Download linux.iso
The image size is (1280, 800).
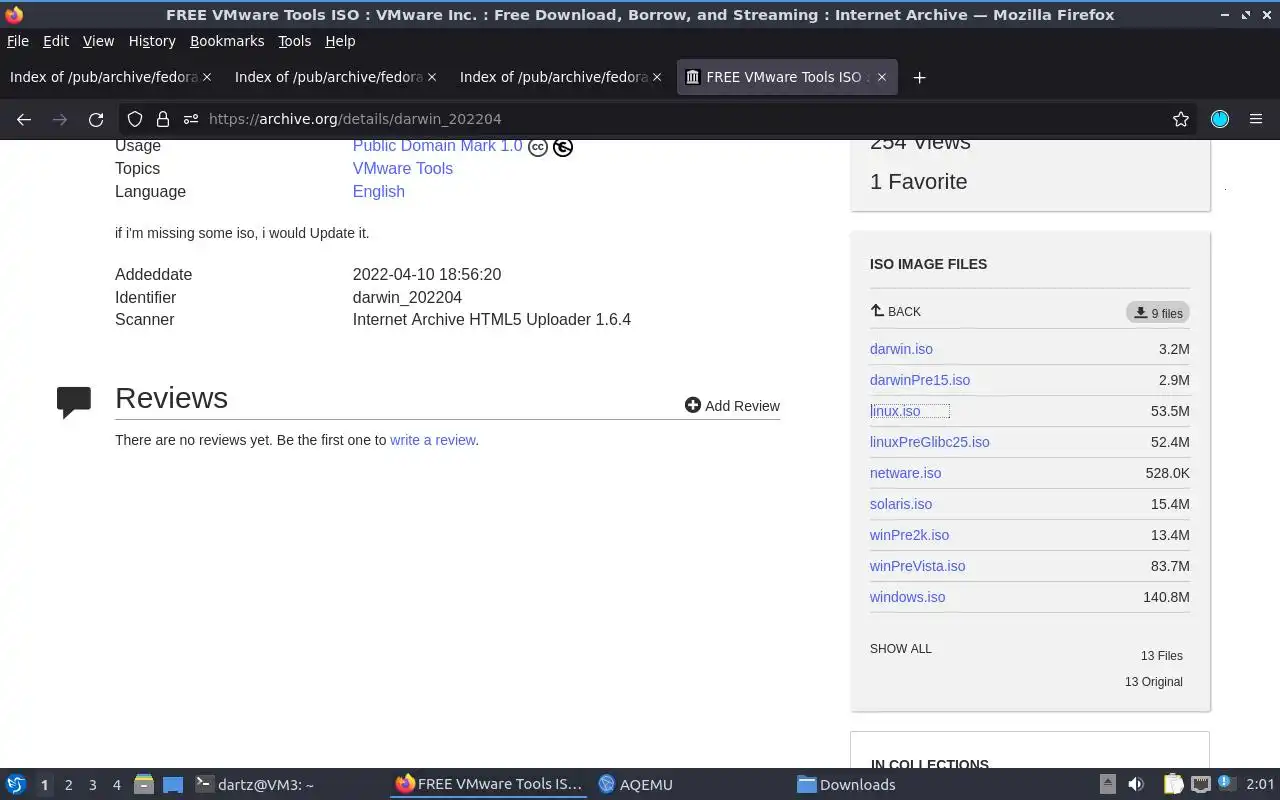[x=895, y=411]
